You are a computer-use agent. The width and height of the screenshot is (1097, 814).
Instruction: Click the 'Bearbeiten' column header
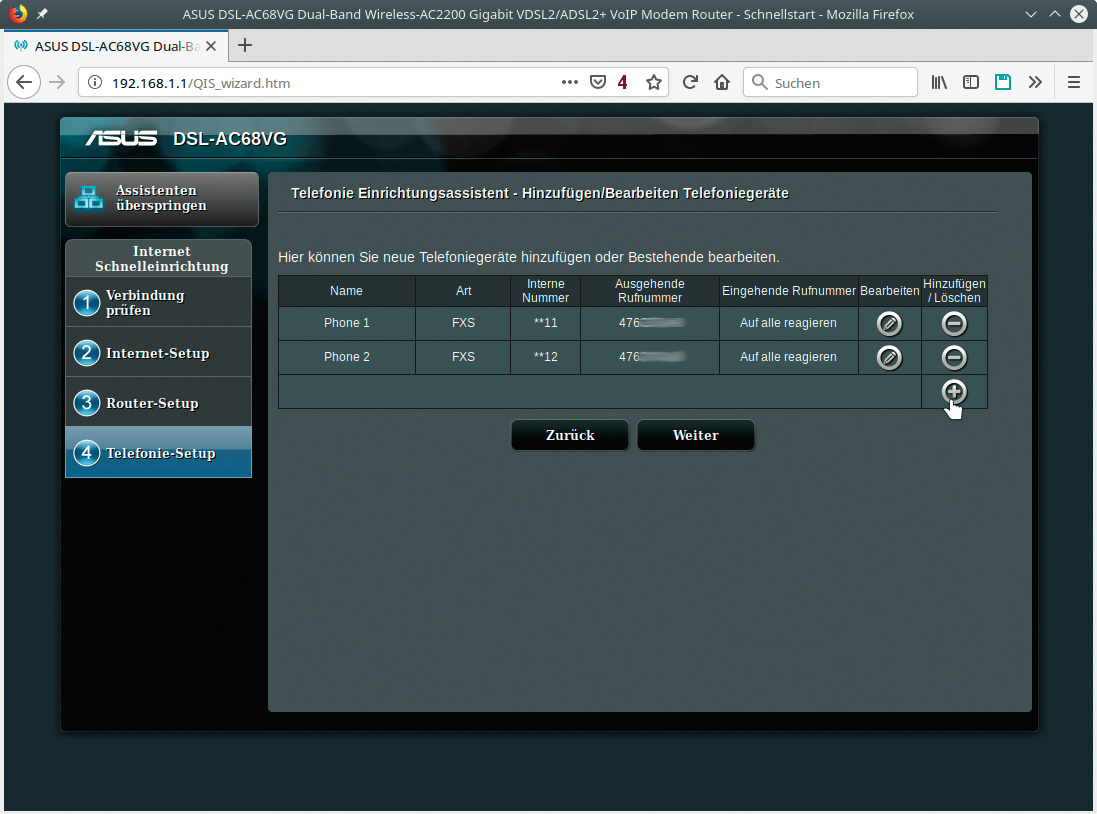889,290
